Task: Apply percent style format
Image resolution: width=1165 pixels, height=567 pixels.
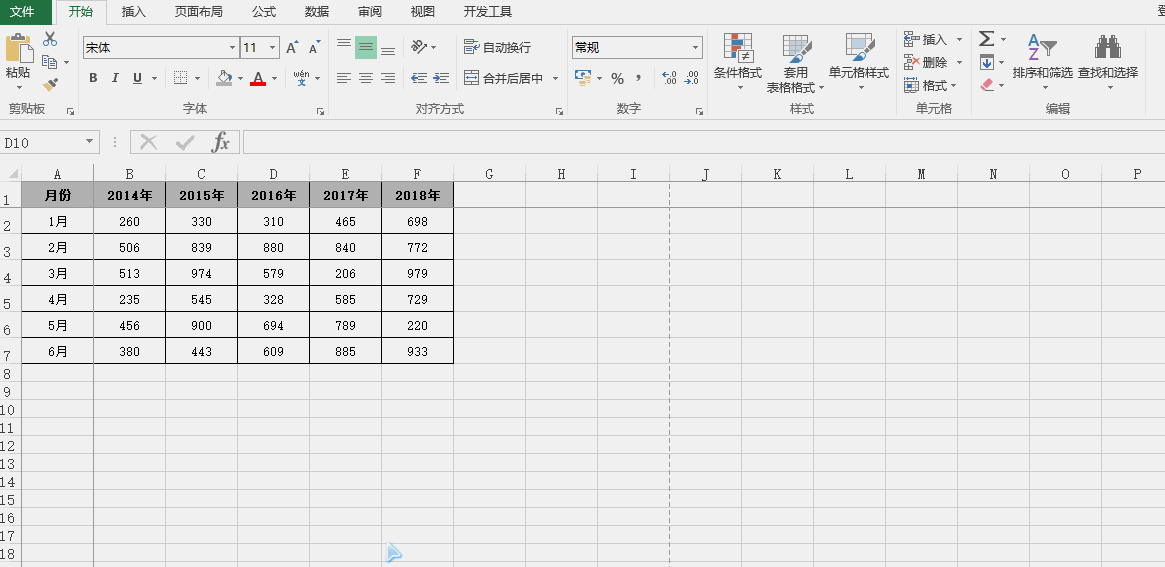Action: 617,78
